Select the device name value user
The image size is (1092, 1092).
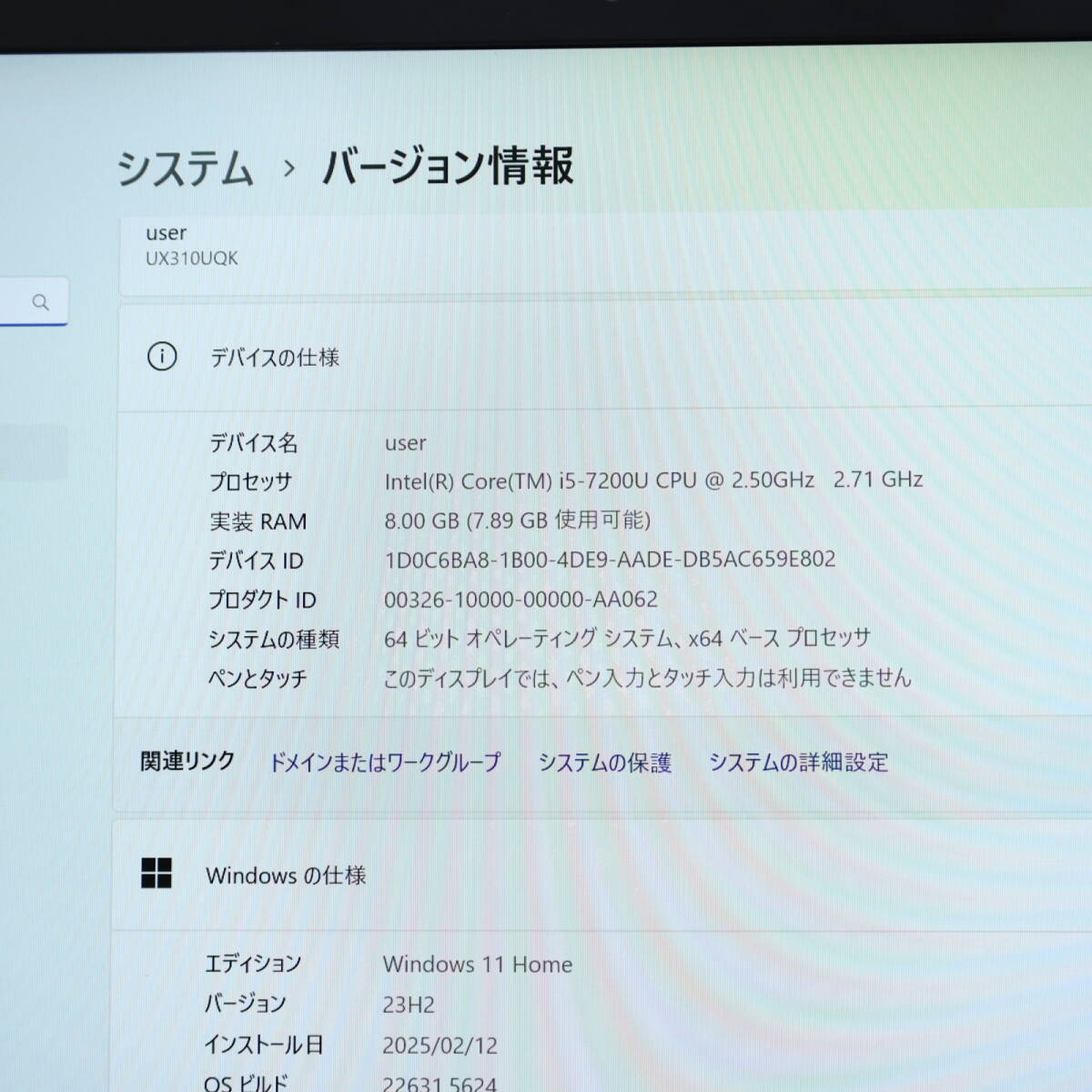point(405,443)
